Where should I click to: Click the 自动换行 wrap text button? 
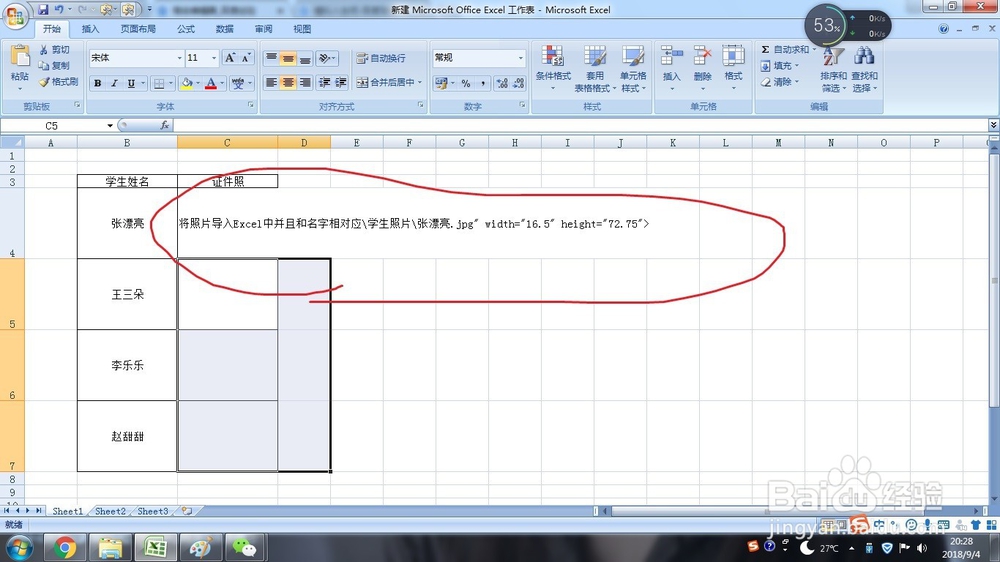[381, 58]
